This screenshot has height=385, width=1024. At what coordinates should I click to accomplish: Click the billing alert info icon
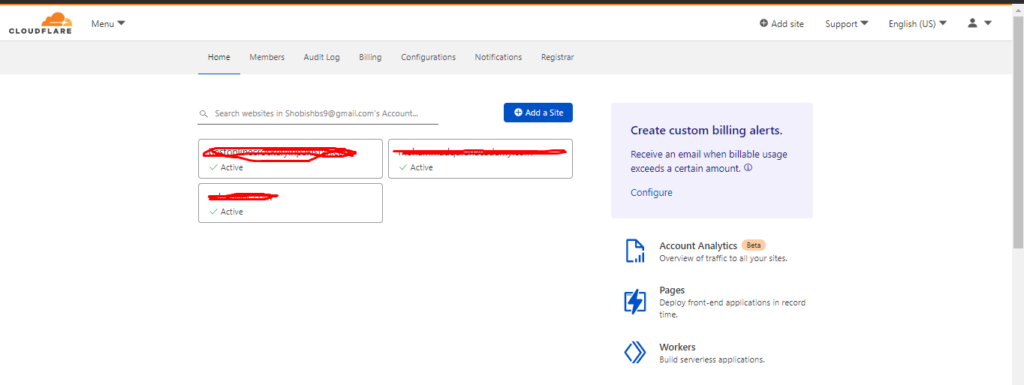pyautogui.click(x=748, y=168)
